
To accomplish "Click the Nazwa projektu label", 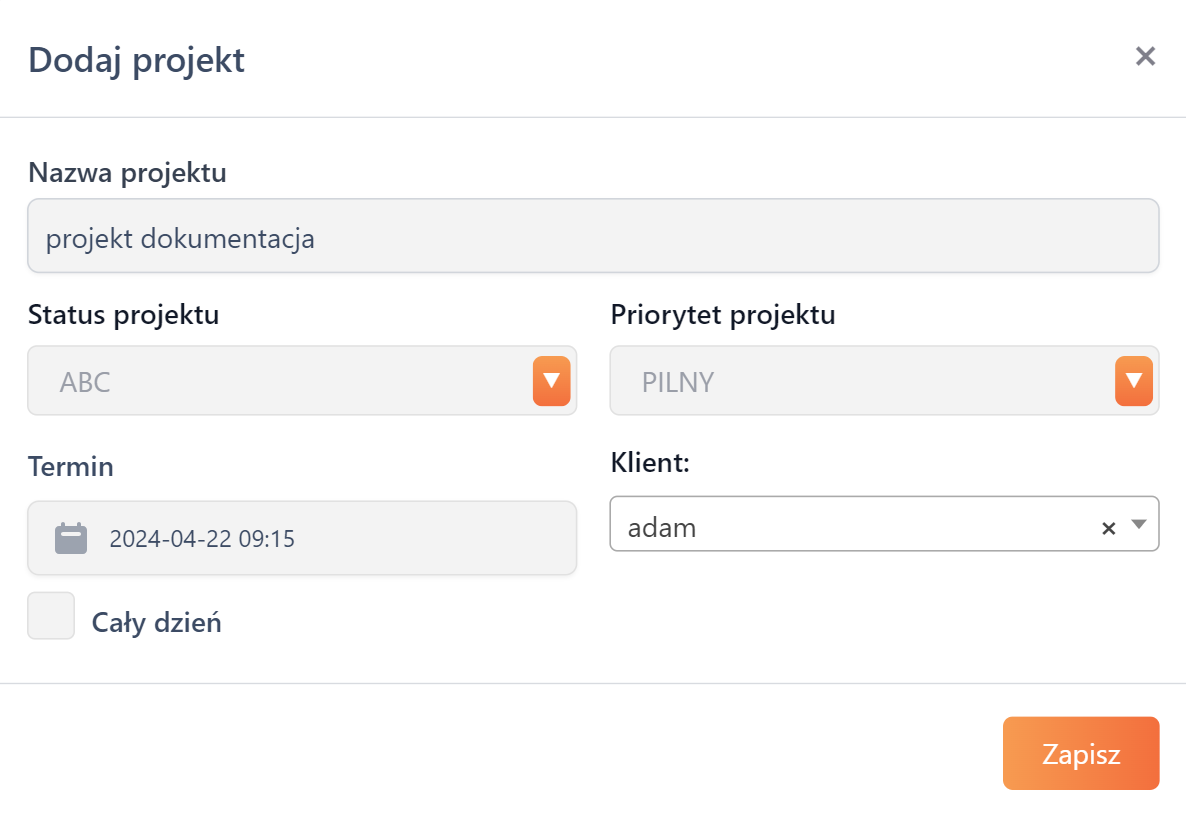I will 127,173.
